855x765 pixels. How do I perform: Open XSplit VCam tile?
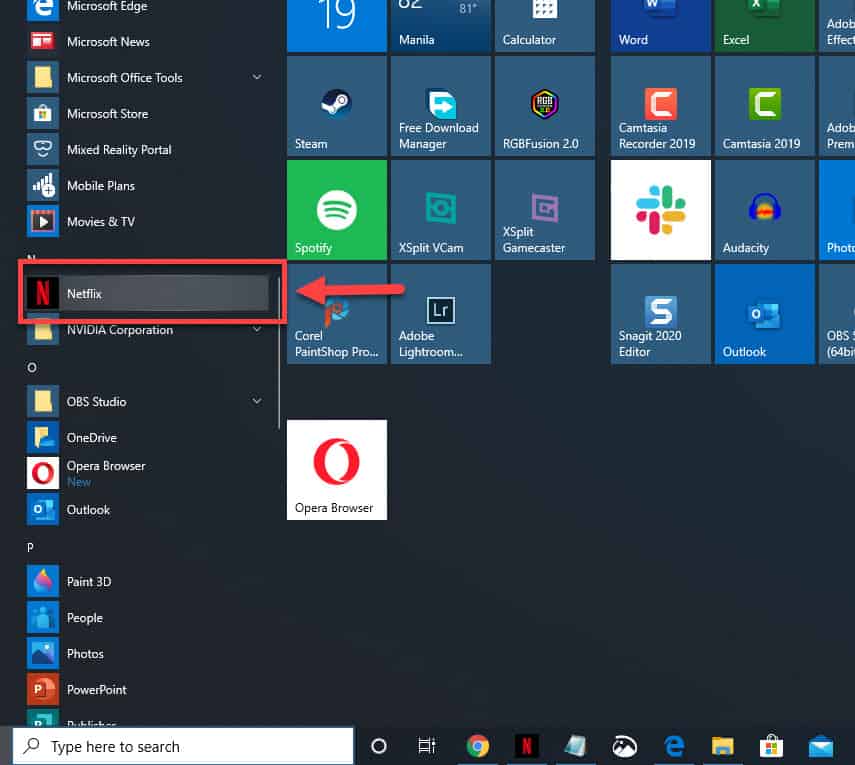point(440,210)
